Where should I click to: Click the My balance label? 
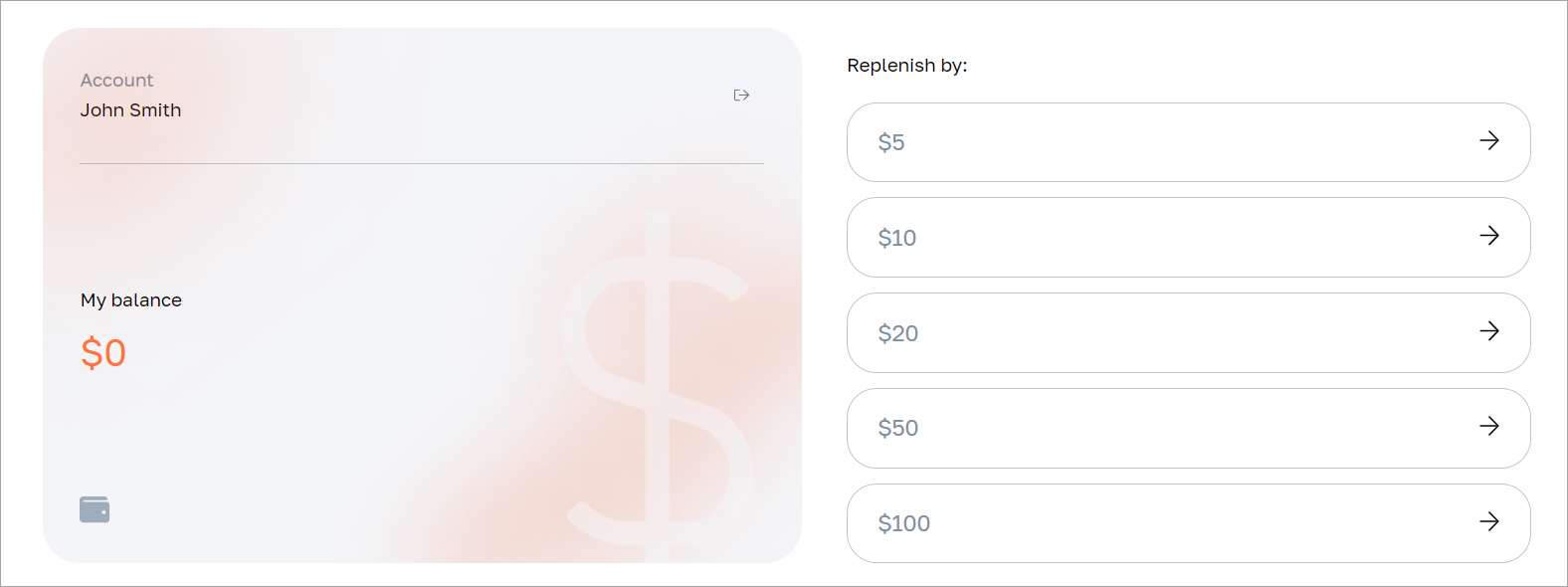point(130,299)
